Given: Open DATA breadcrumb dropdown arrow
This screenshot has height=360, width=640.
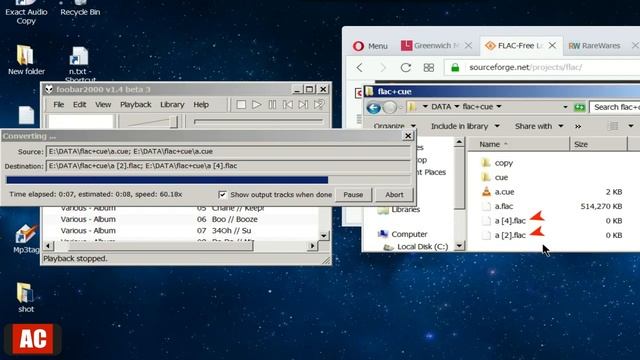Looking at the screenshot, I should pos(457,107).
